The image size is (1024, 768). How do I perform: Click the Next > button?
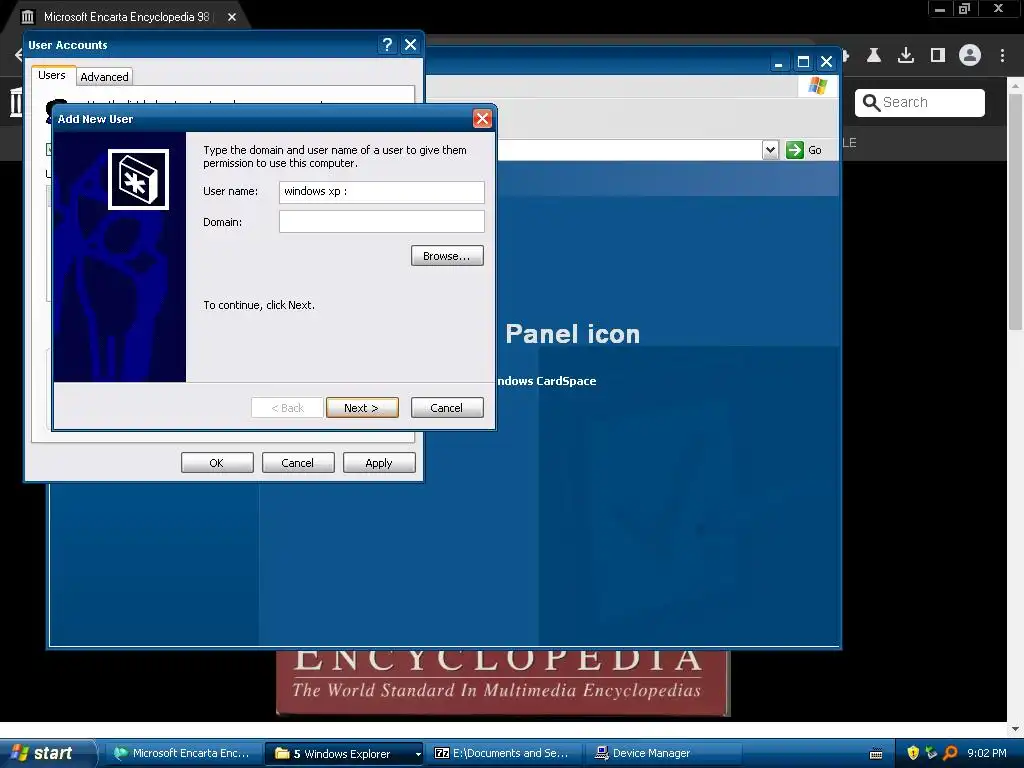[x=362, y=408]
